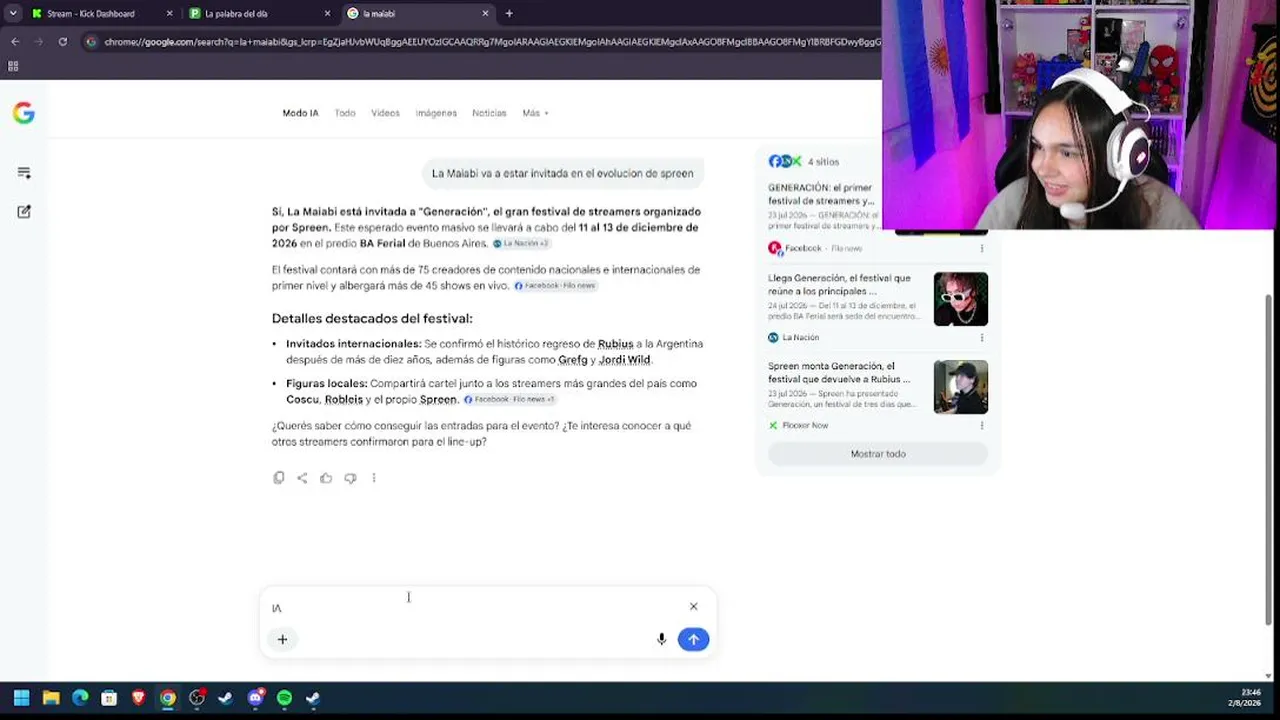Open the tab search dropdown arrow
Image resolution: width=1280 pixels, height=720 pixels.
click(13, 14)
